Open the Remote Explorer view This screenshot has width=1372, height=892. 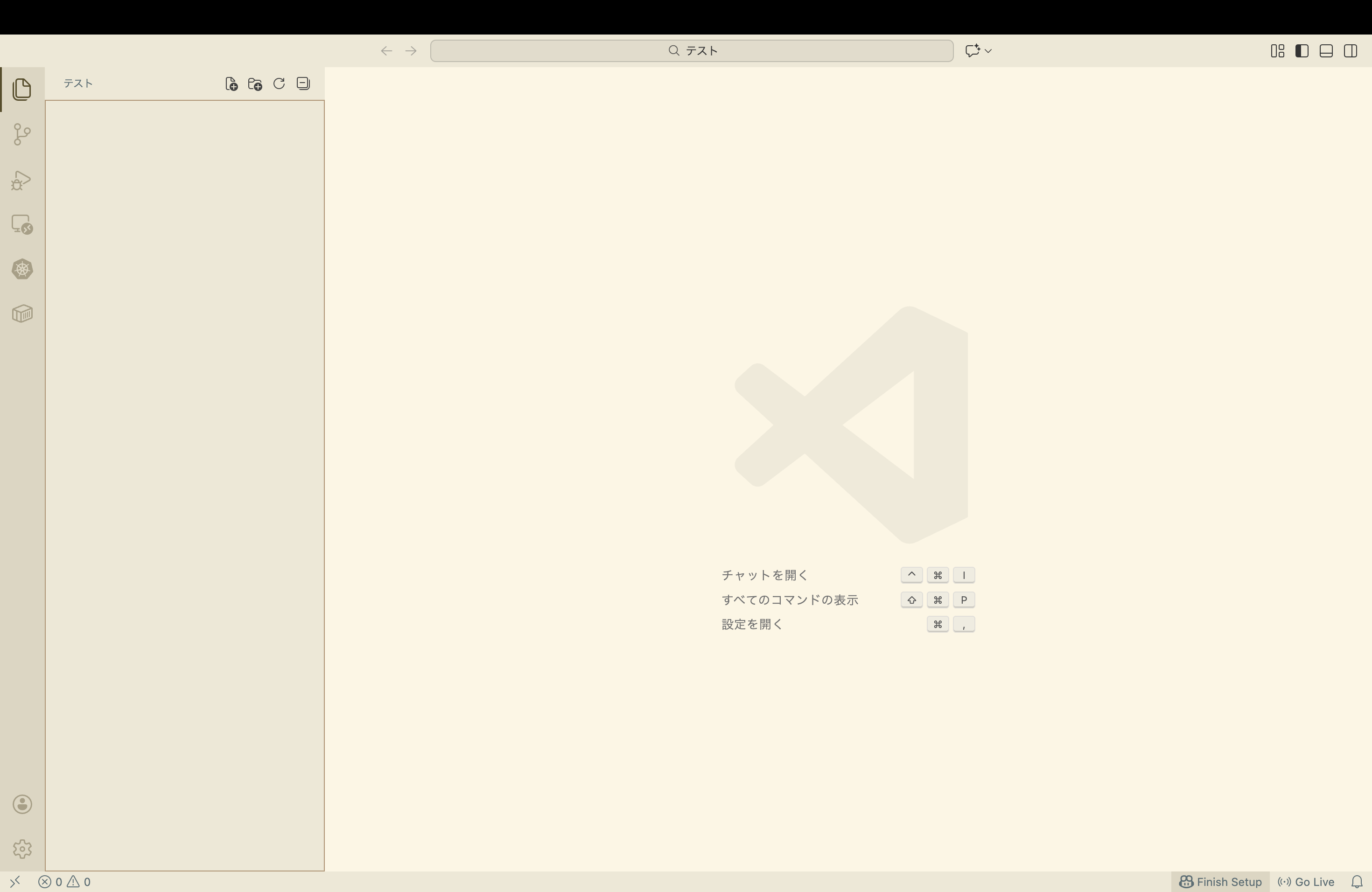point(22,224)
